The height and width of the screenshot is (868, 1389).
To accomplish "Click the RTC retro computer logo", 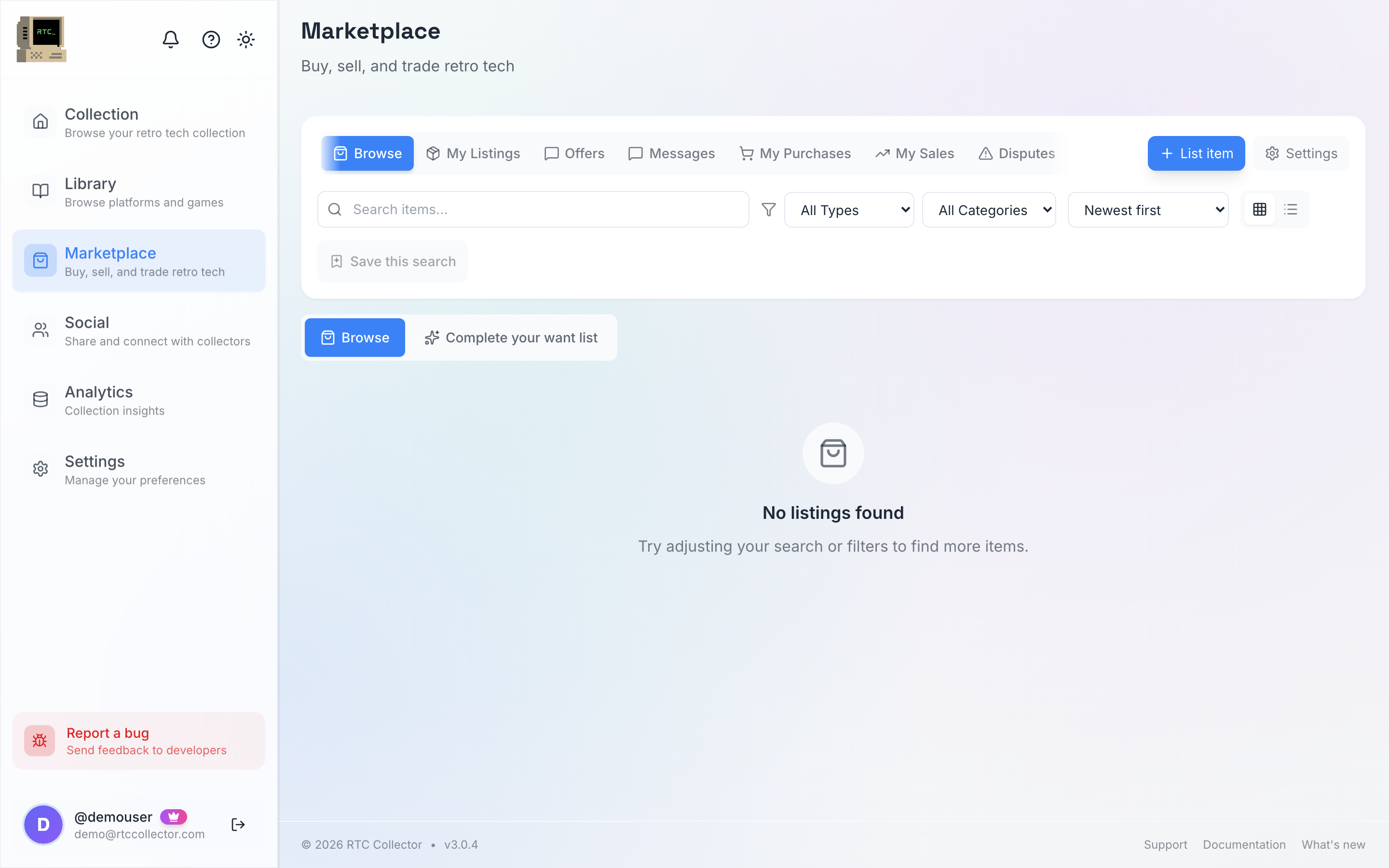I will coord(41,39).
